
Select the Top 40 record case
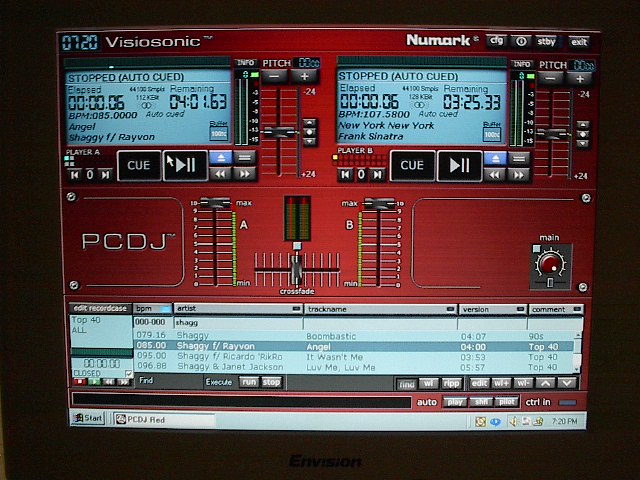pos(85,320)
